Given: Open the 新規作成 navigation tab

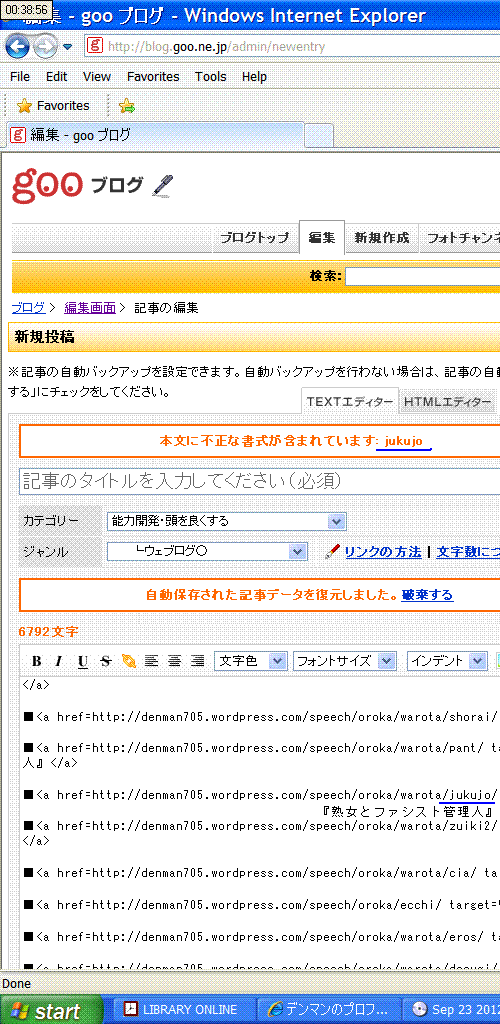Looking at the screenshot, I should 382,238.
